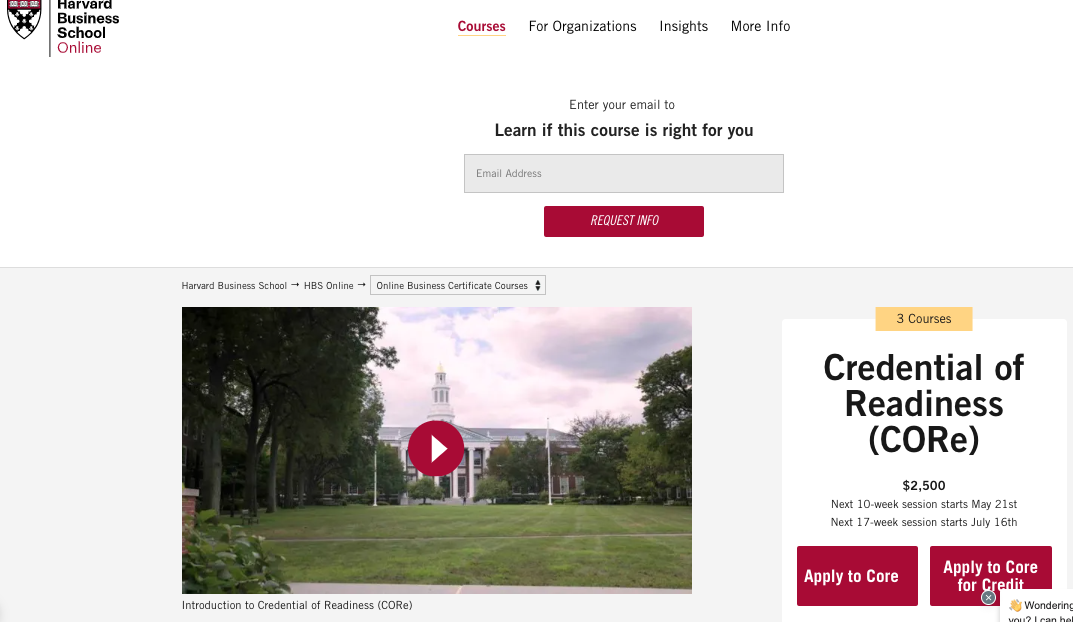Click the Credential of Readiness (CORe) heading

923,404
